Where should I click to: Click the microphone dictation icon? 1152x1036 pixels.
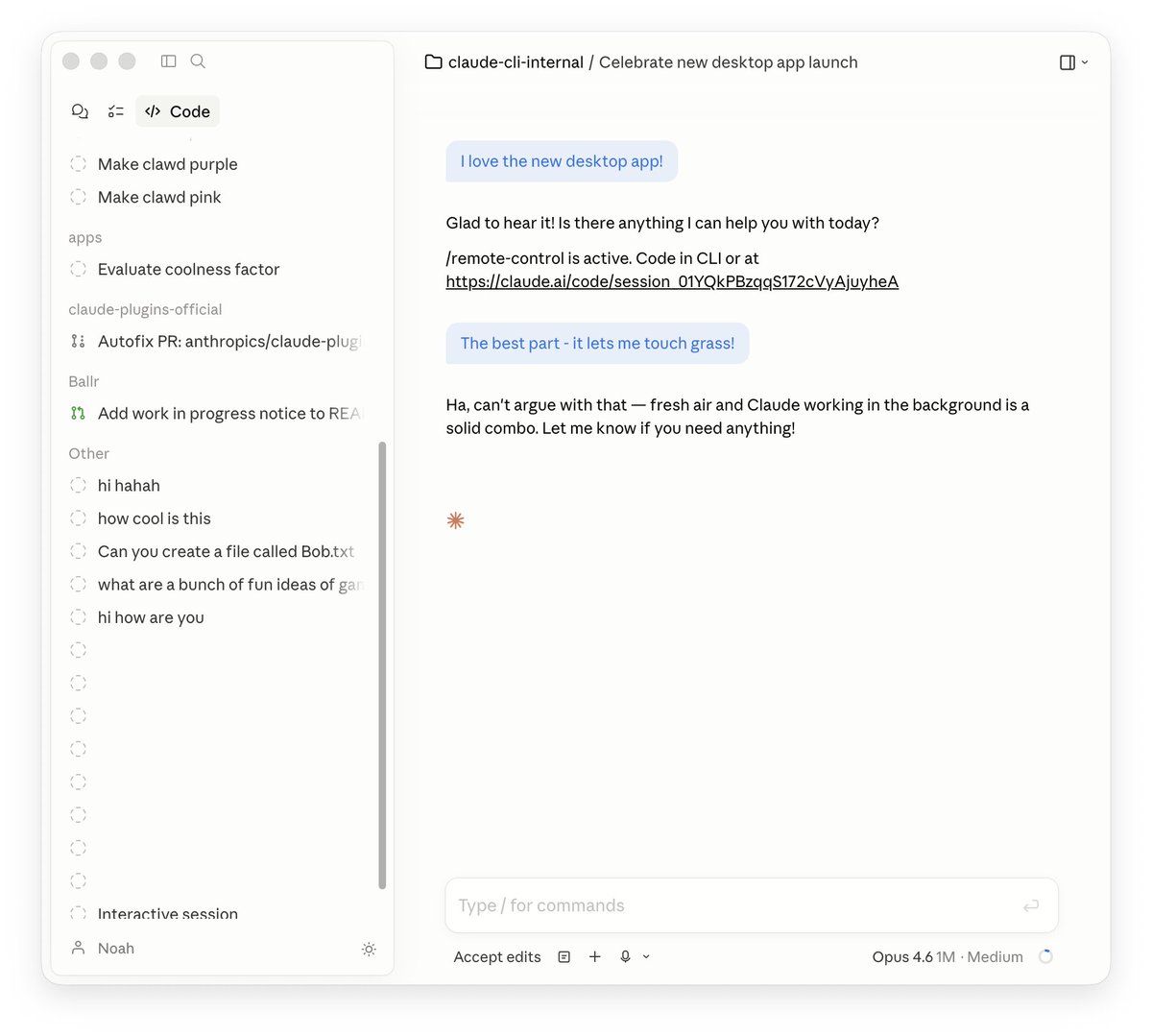pos(625,957)
